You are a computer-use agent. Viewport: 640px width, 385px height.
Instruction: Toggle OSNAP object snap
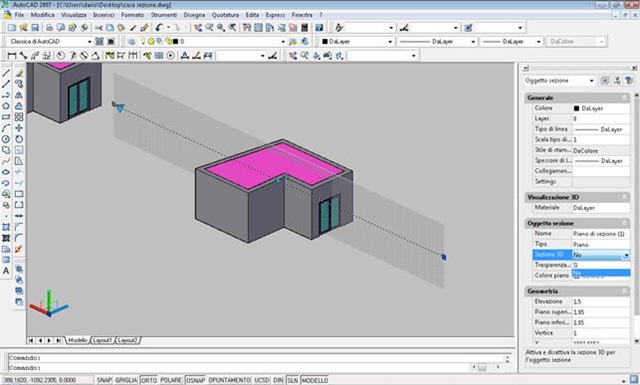196,380
